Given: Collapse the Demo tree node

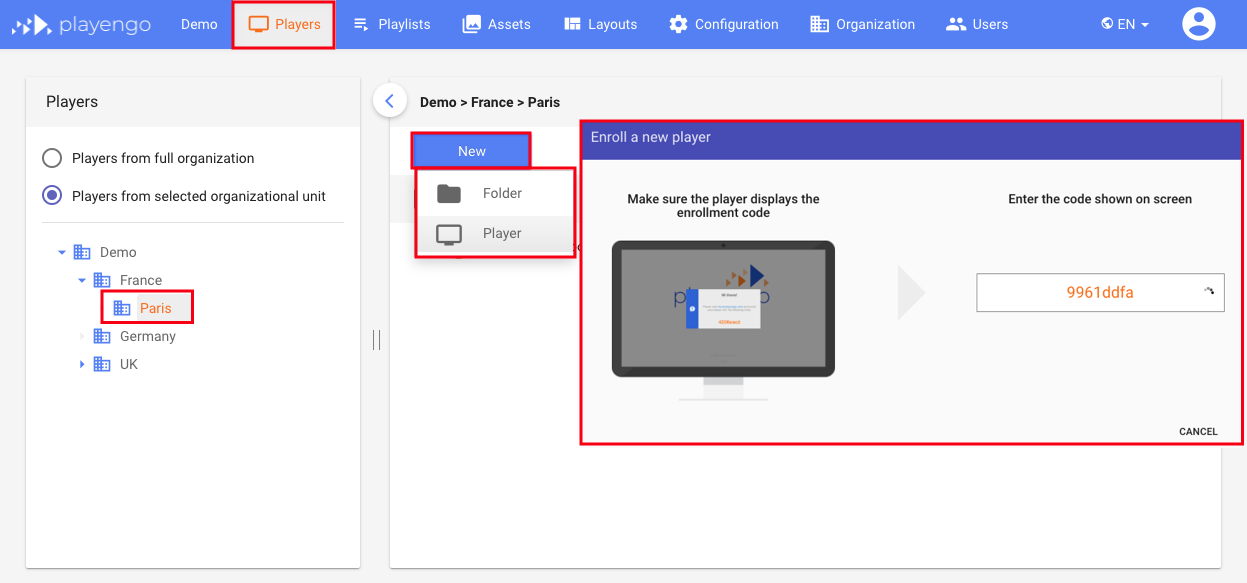Looking at the screenshot, I should pos(62,252).
